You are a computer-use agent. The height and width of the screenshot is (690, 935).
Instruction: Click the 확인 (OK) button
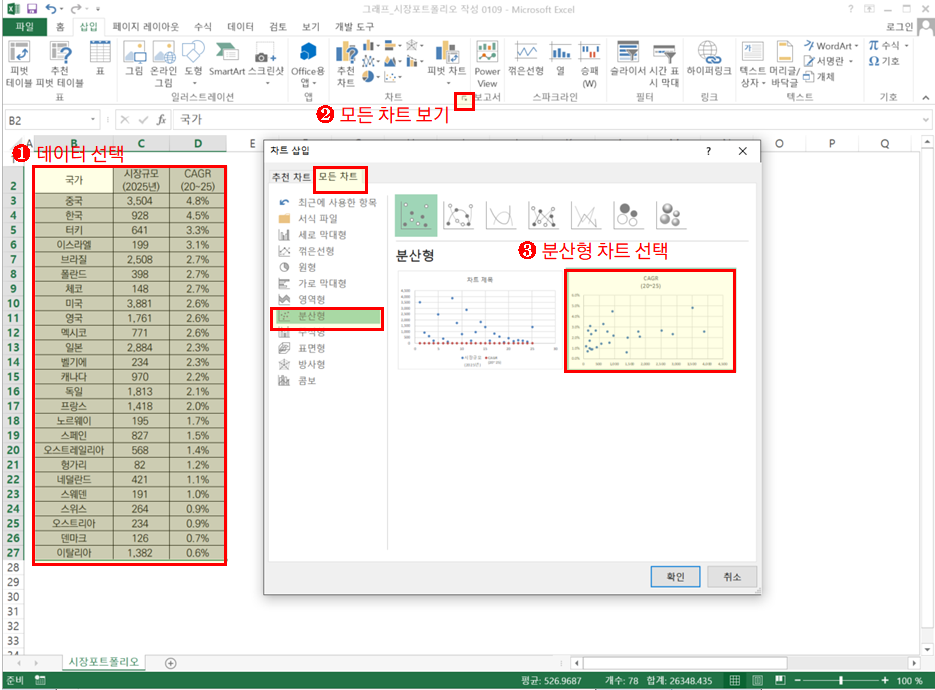(x=675, y=577)
